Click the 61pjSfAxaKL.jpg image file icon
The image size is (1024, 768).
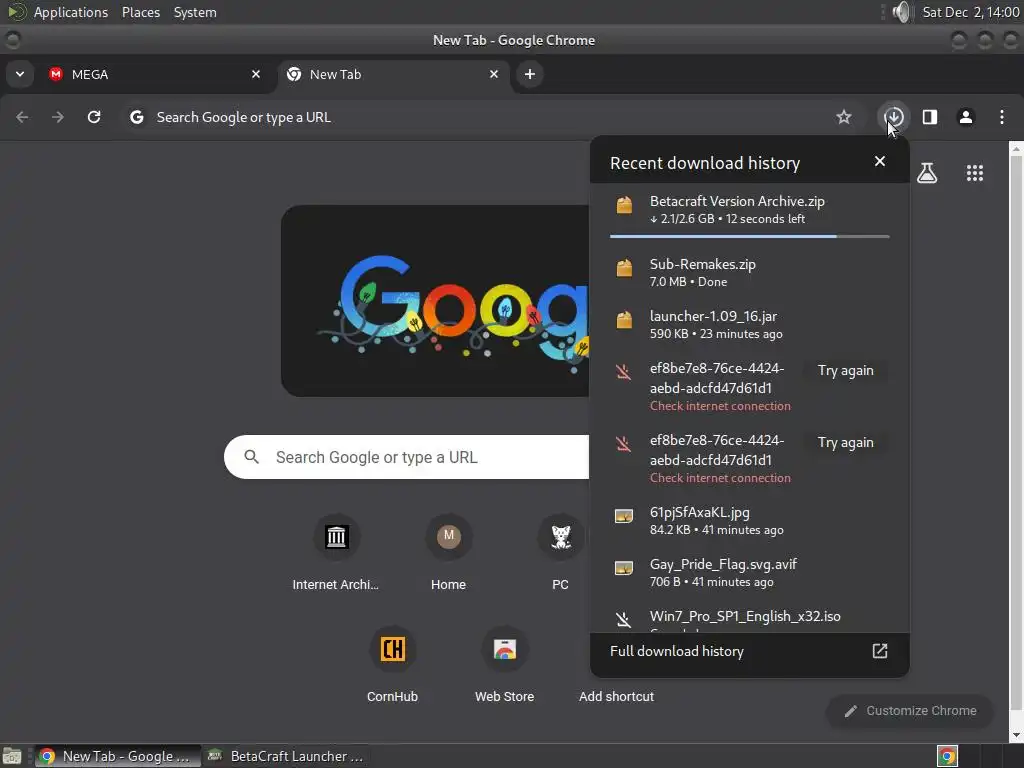(x=624, y=516)
